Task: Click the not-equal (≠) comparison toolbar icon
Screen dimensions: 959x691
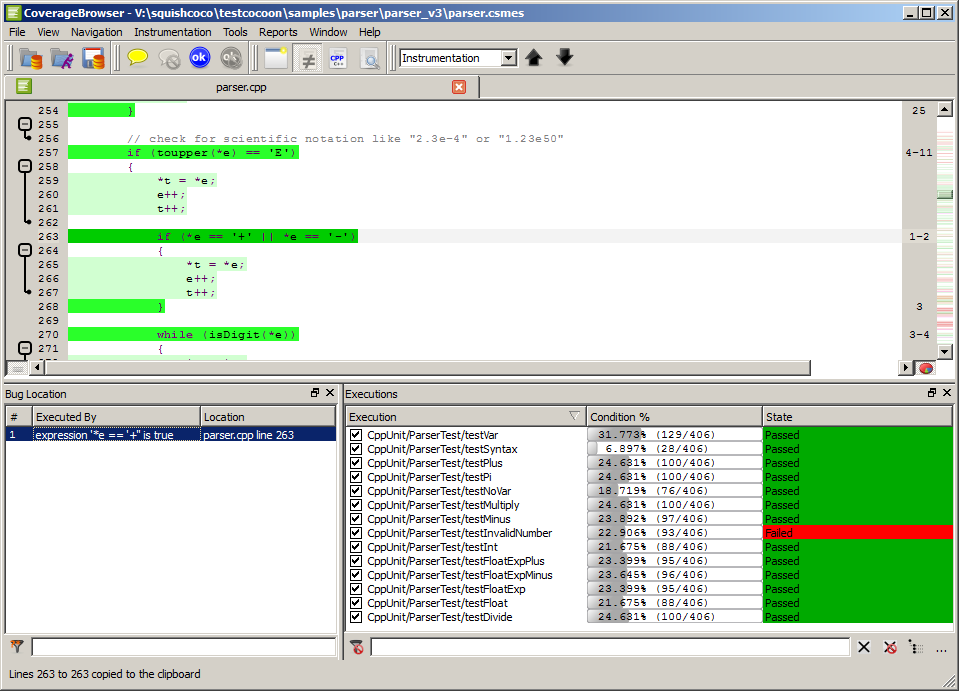Action: click(308, 58)
